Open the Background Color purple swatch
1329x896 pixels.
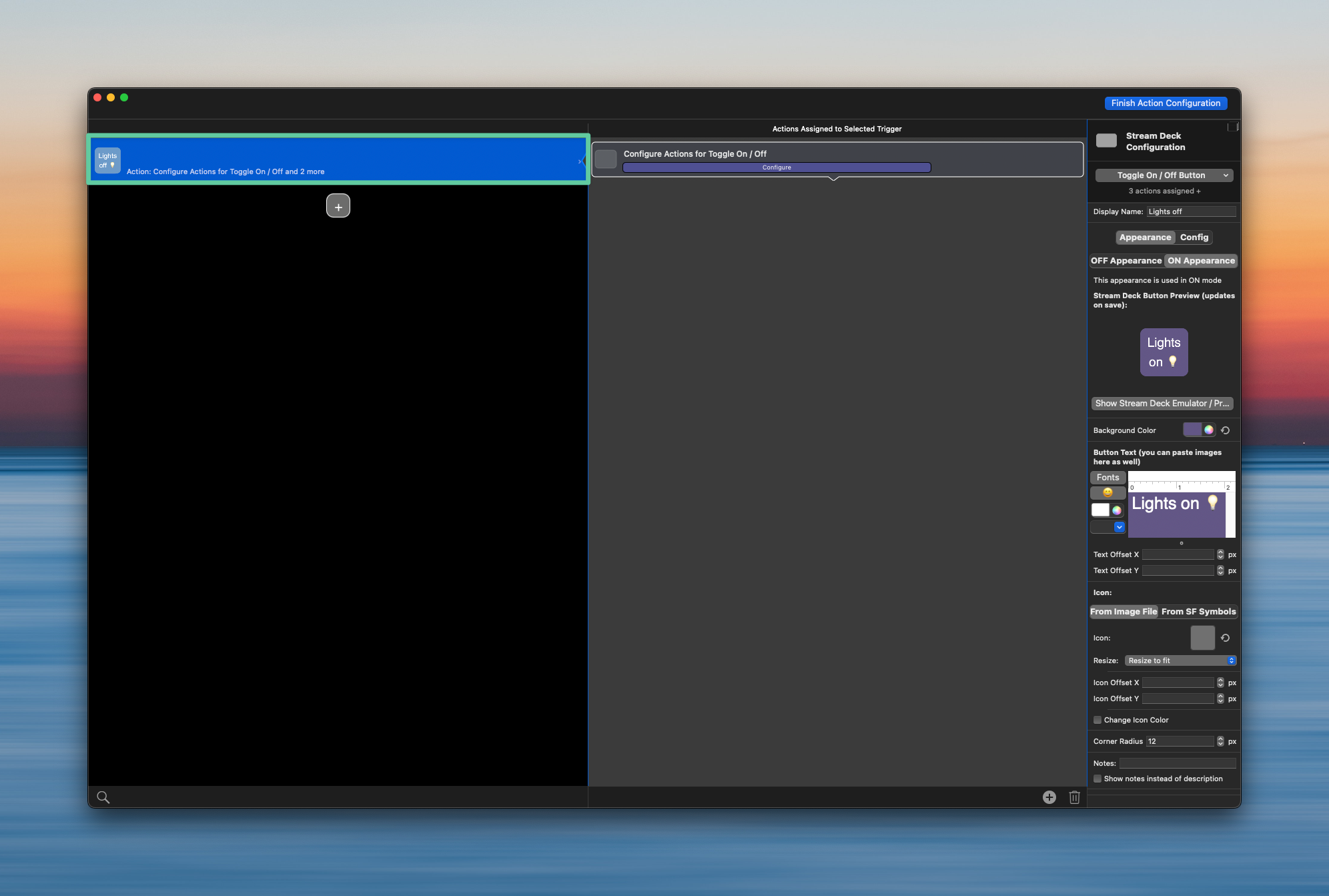tap(1192, 430)
